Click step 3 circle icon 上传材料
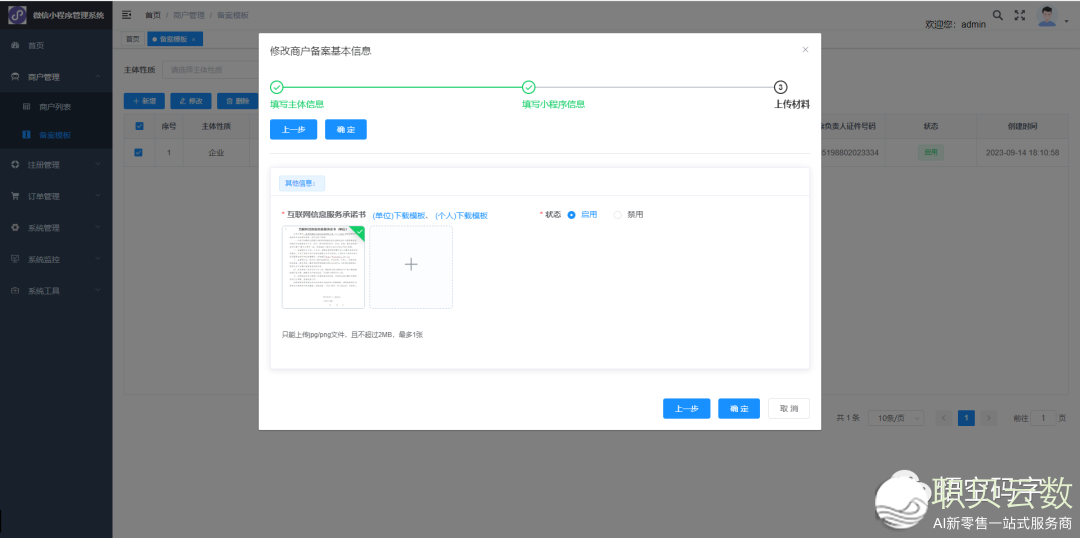This screenshot has width=1080, height=538. 780,87
